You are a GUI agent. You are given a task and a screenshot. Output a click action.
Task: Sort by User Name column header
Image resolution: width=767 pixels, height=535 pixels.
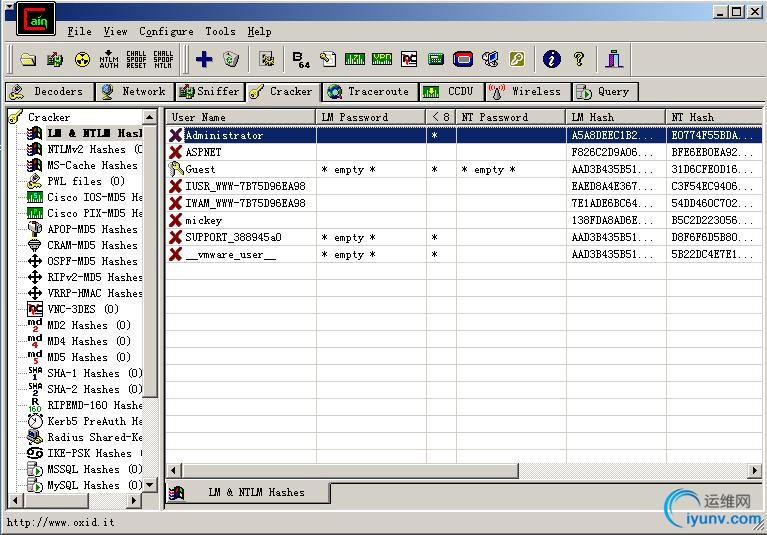241,117
